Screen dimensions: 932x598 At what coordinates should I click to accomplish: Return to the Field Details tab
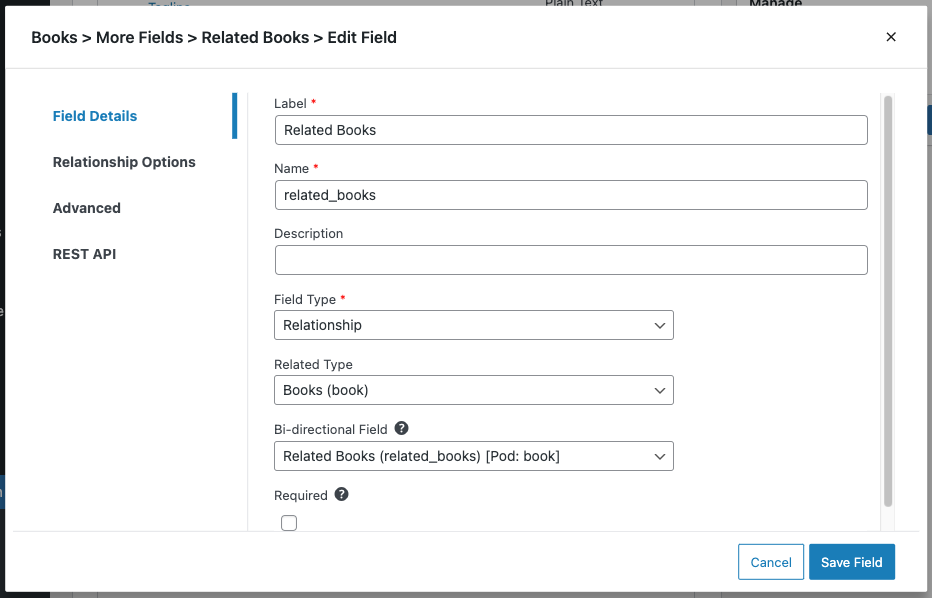point(94,116)
